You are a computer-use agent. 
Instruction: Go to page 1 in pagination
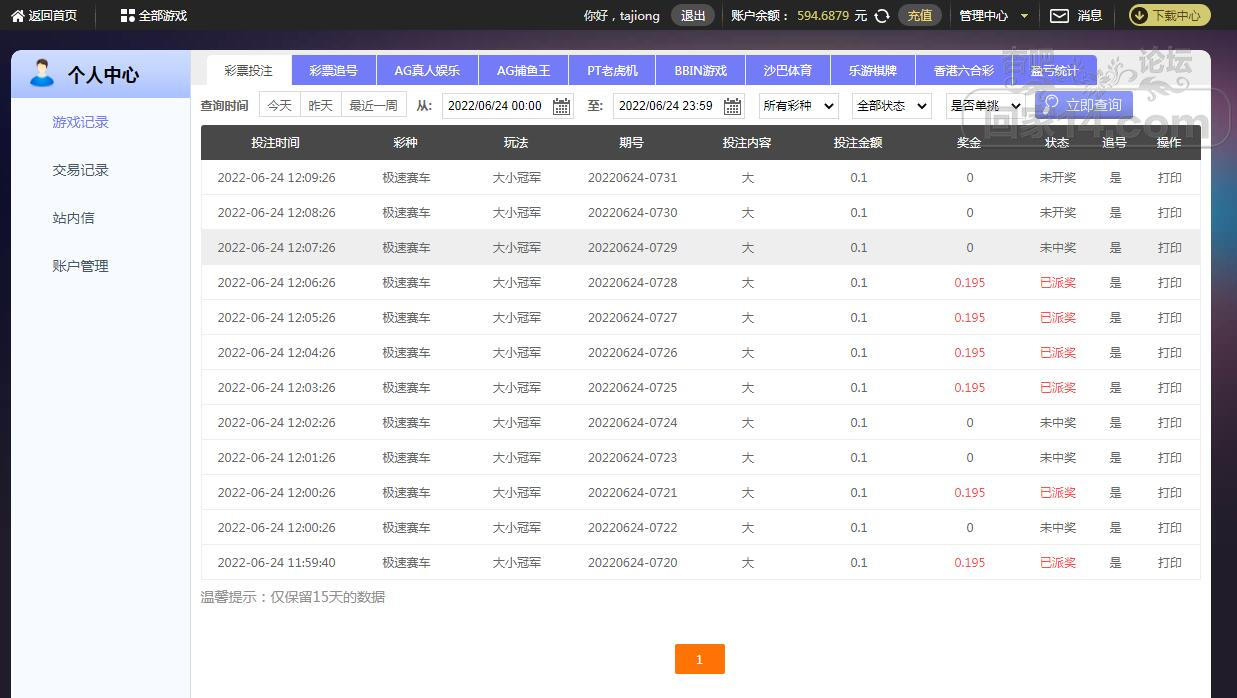[699, 659]
